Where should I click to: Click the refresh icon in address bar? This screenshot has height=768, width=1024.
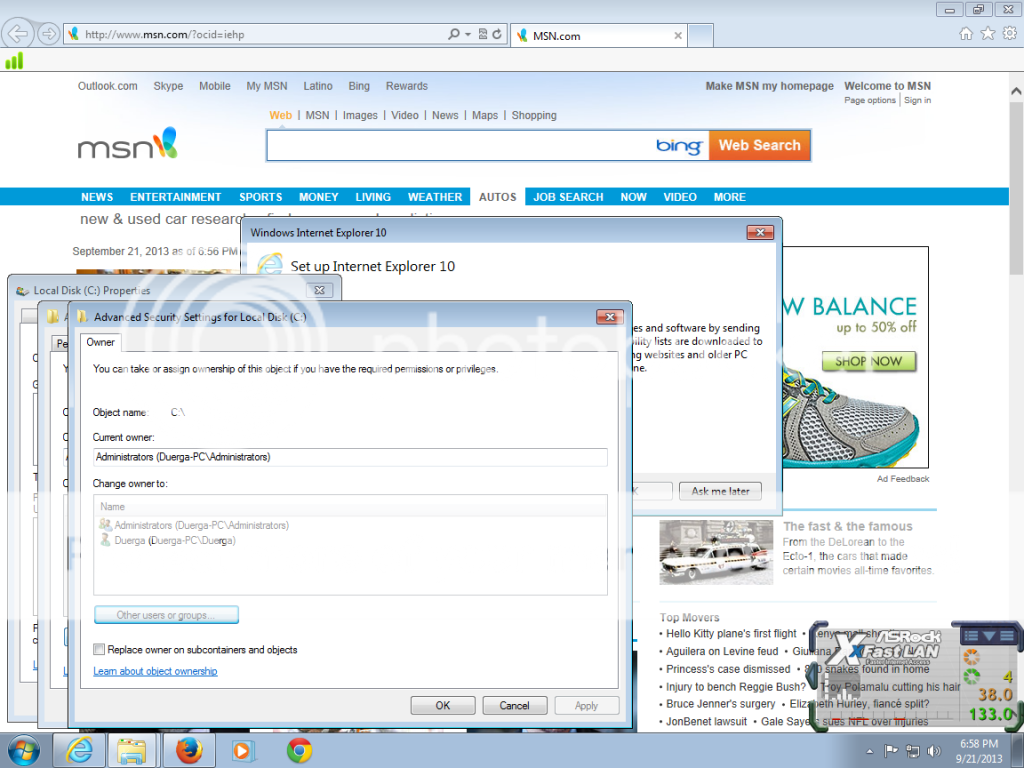497,34
